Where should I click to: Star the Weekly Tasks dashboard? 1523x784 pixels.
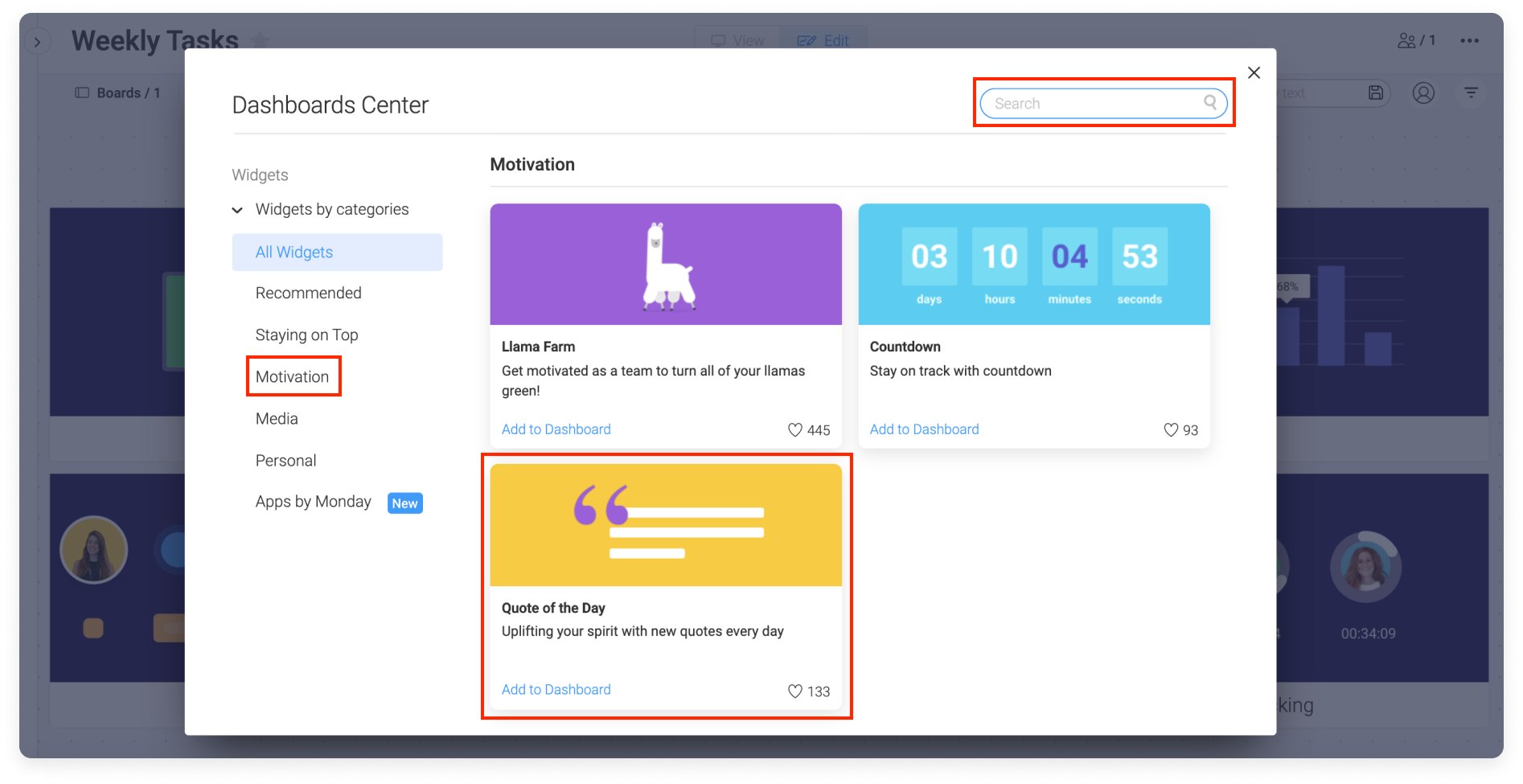[260, 41]
